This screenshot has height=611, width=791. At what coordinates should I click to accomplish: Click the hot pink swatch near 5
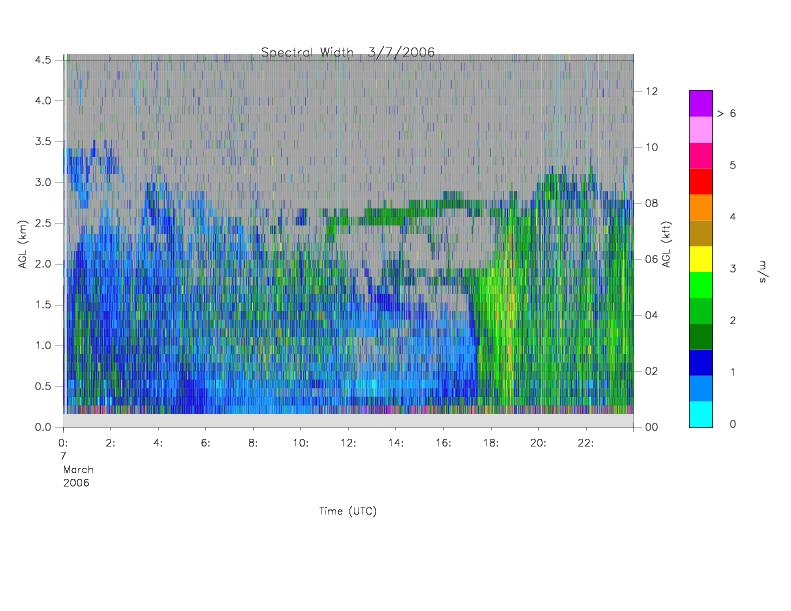(701, 156)
